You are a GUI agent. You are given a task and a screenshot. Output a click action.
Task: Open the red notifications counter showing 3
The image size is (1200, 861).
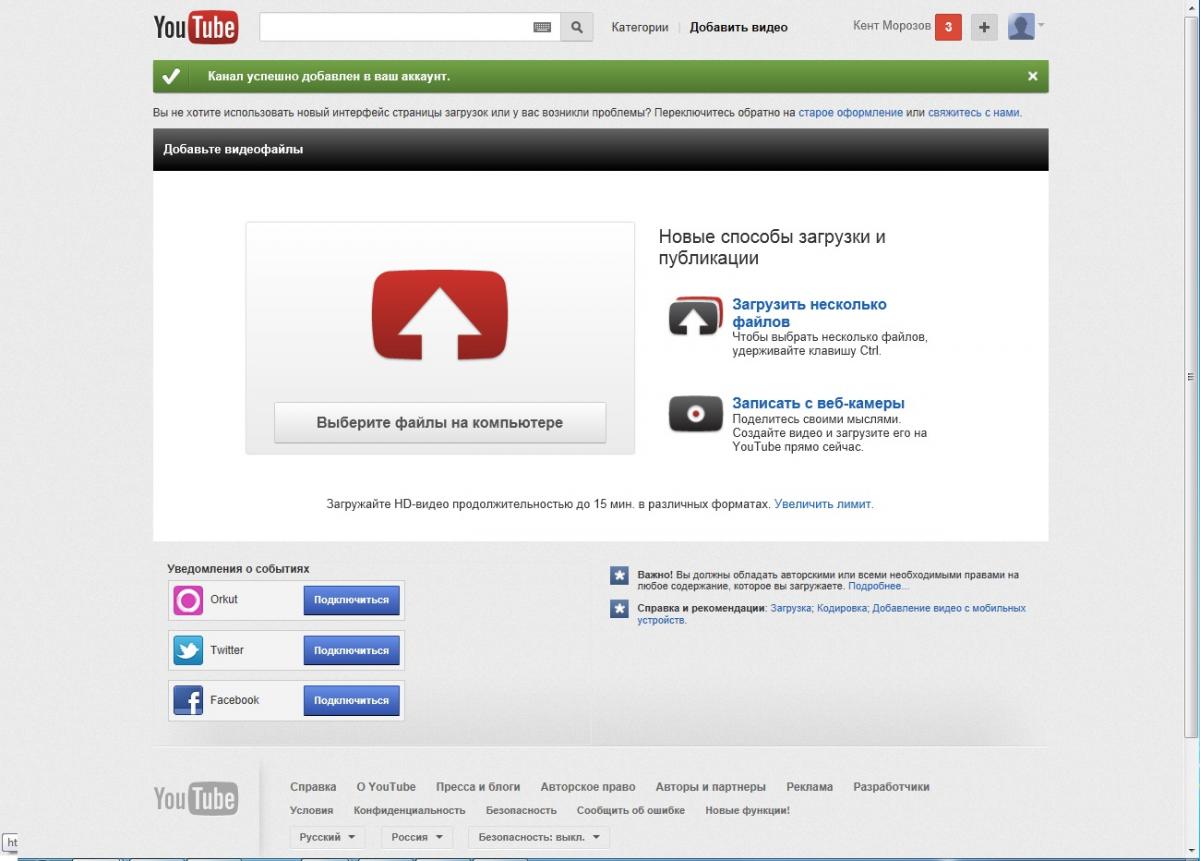(948, 27)
